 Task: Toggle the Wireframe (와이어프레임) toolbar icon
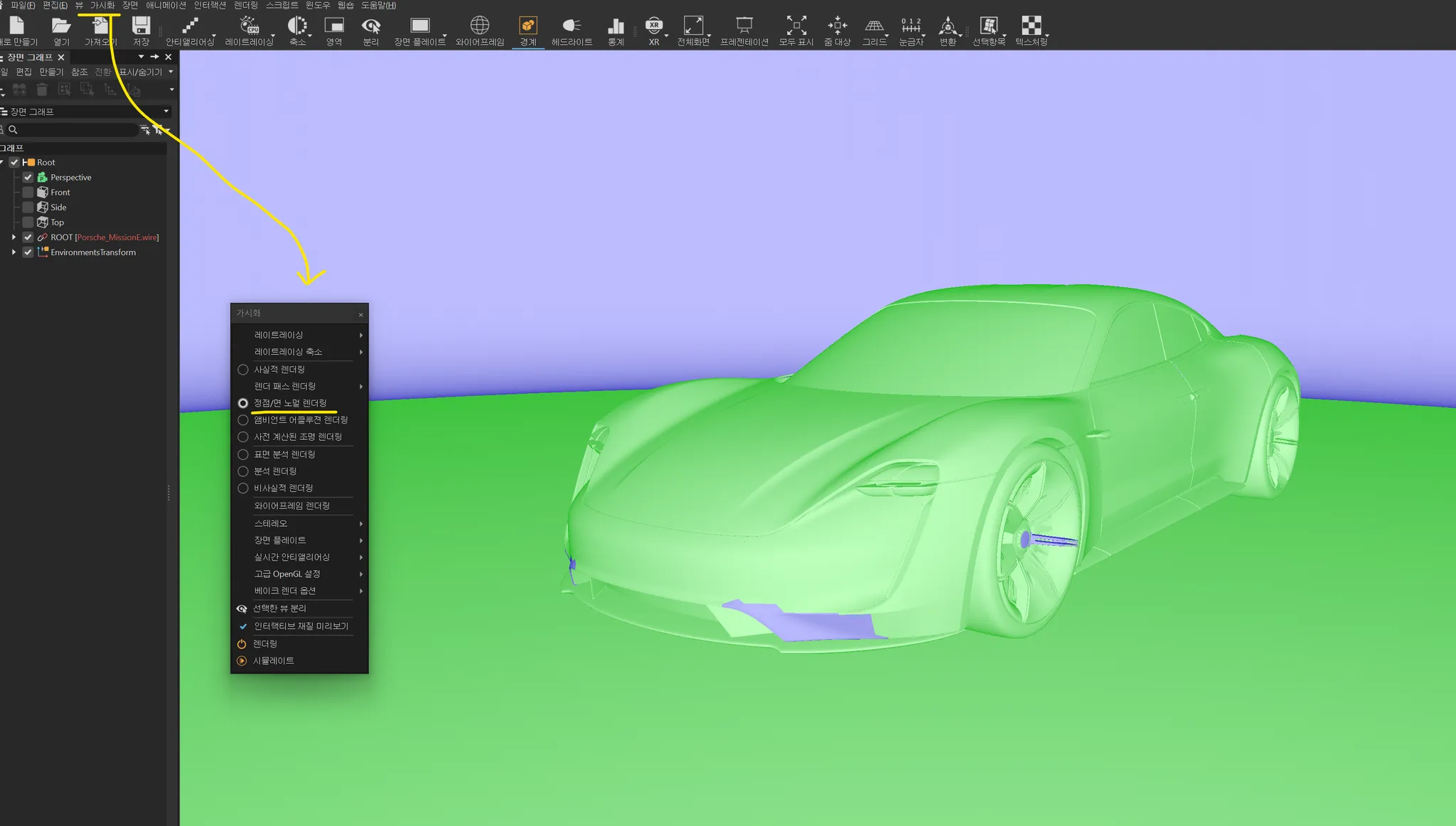coord(480,26)
